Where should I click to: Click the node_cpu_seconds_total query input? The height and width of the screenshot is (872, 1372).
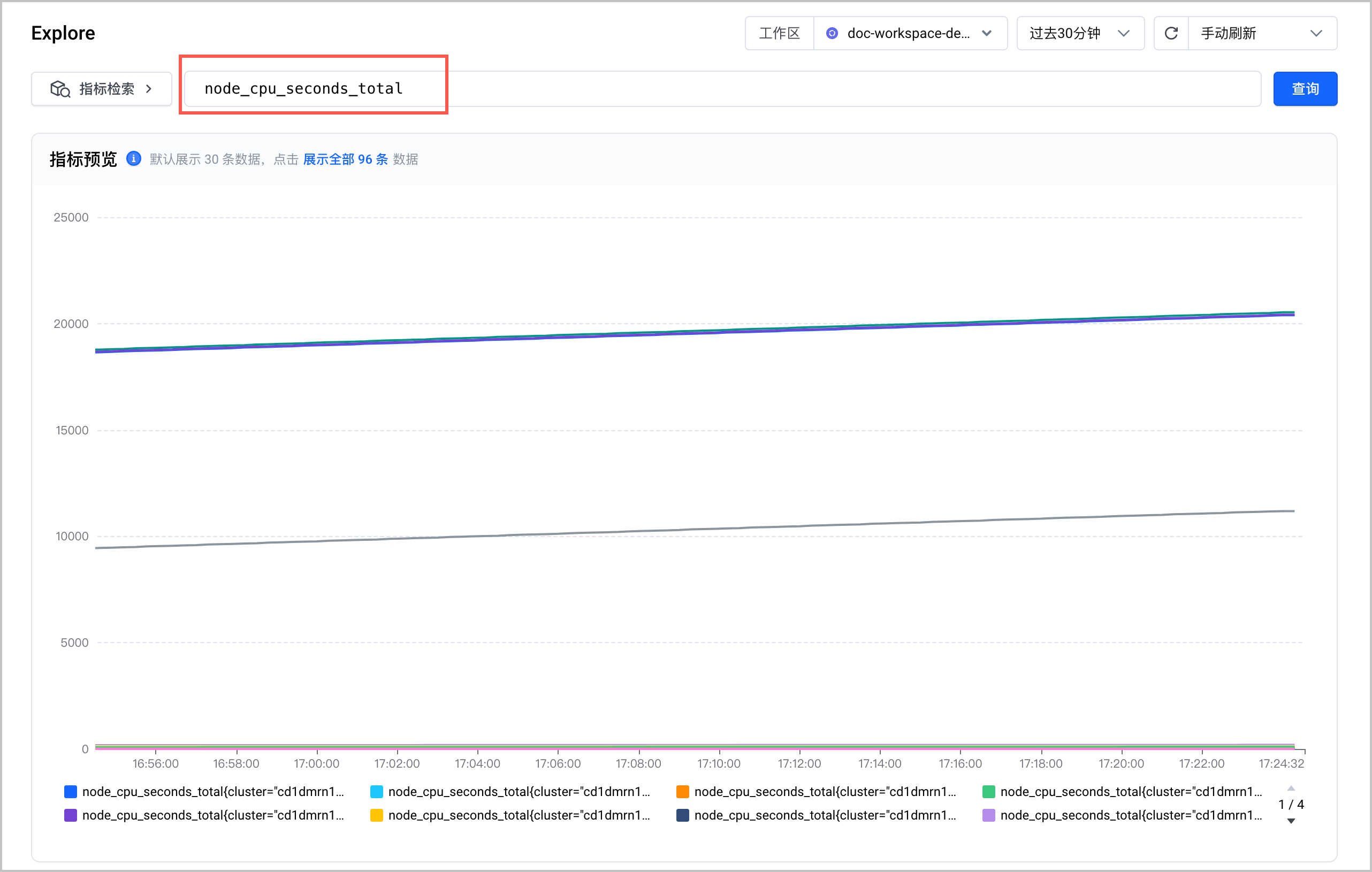[x=722, y=89]
